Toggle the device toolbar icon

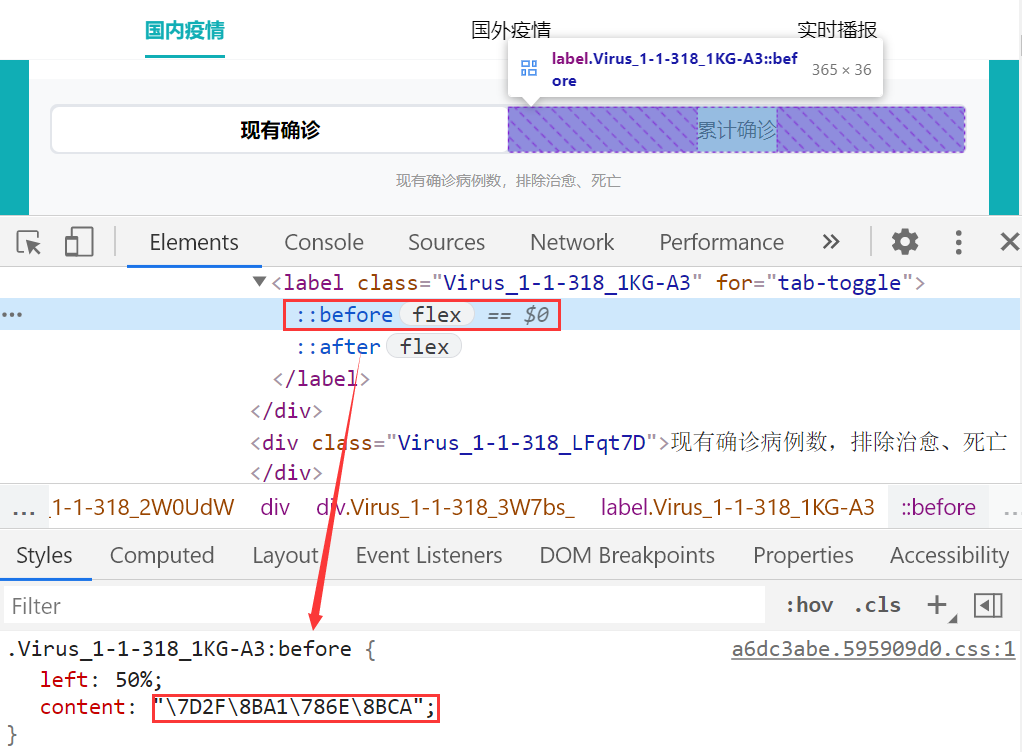79,242
